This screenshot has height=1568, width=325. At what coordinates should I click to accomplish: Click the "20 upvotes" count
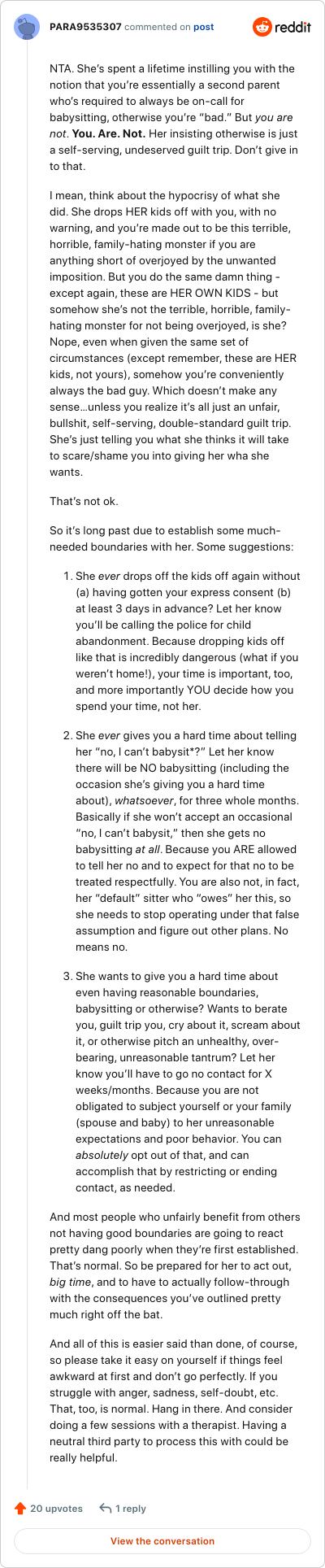click(x=56, y=1508)
